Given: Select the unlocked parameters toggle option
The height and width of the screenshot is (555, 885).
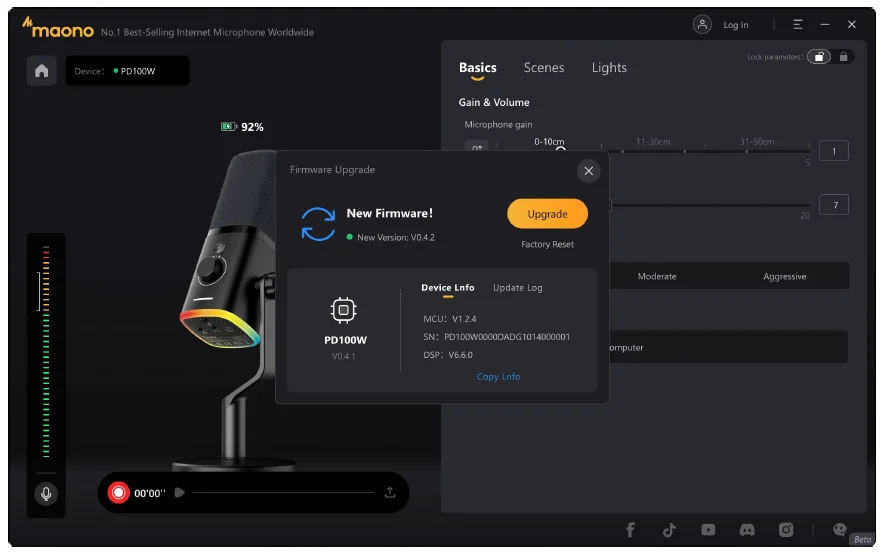Looking at the screenshot, I should coord(819,57).
